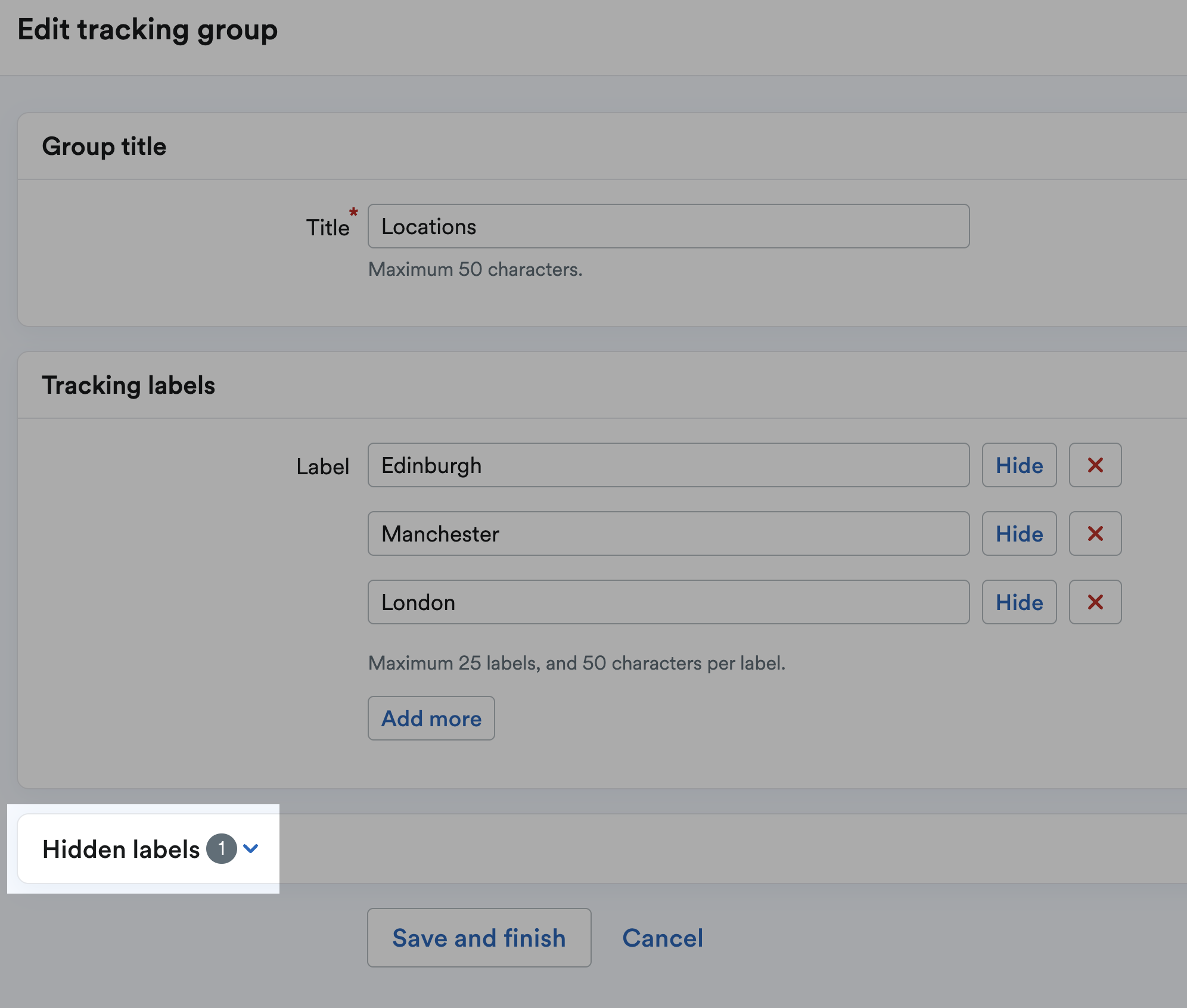Delete the Manchester label with red X
1187x1008 pixels.
(x=1095, y=534)
